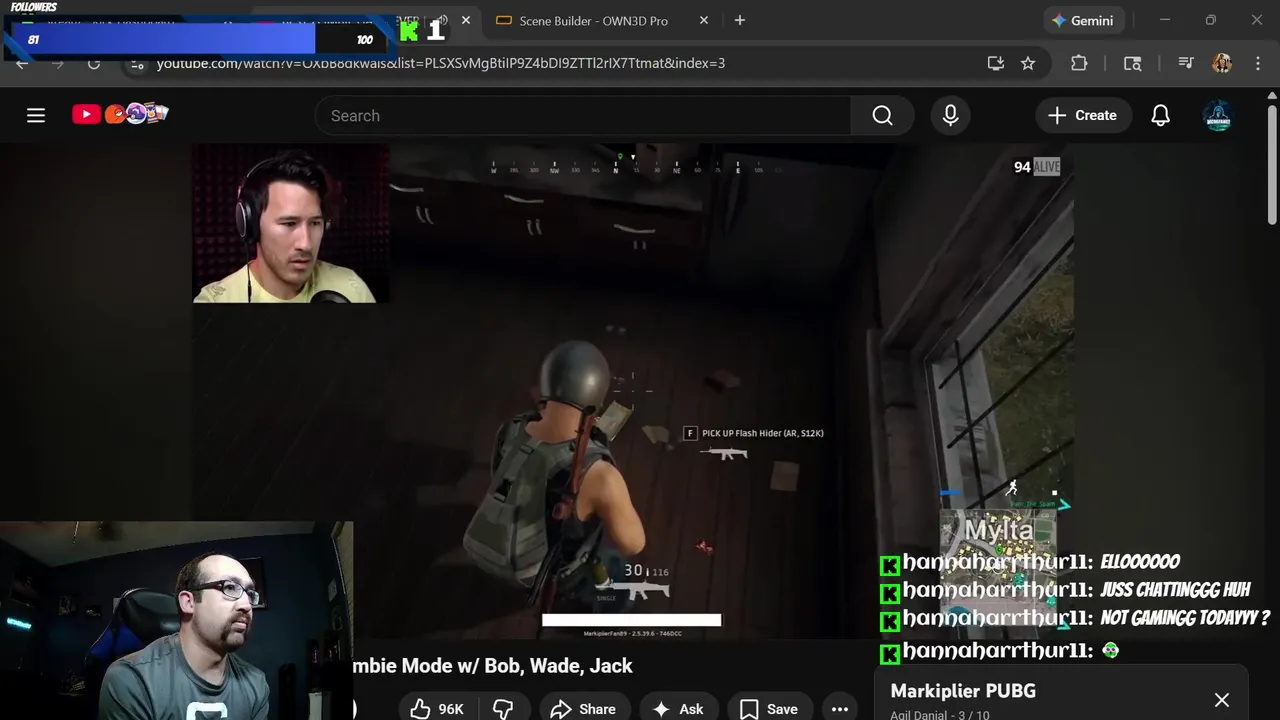Click the YouTube search magnifier button
The height and width of the screenshot is (720, 1280).
click(x=882, y=116)
